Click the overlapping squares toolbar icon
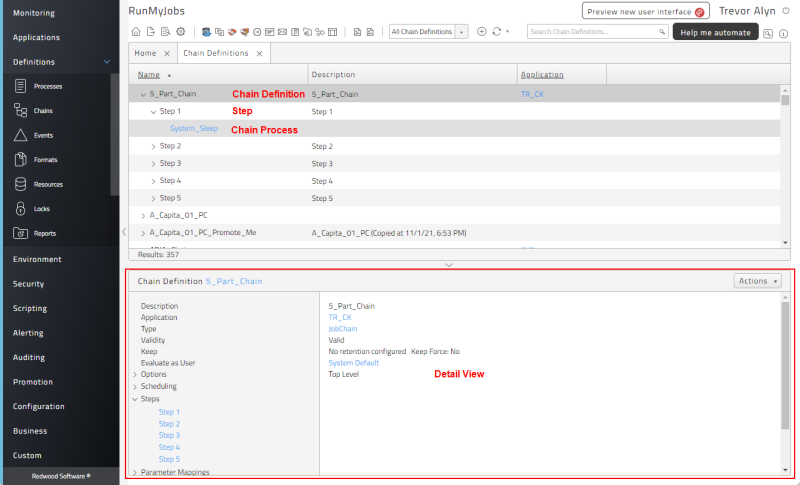Viewport: 800px width, 485px height. [x=219, y=32]
